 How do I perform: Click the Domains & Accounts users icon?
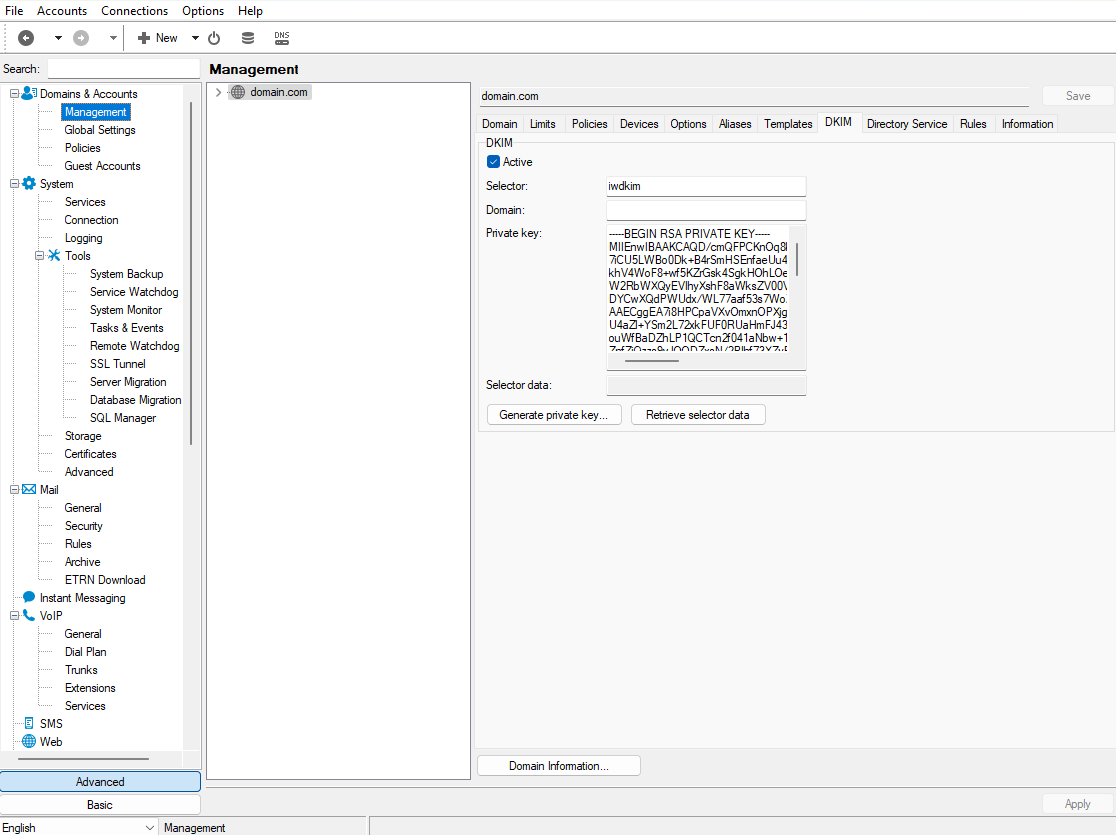tap(29, 93)
